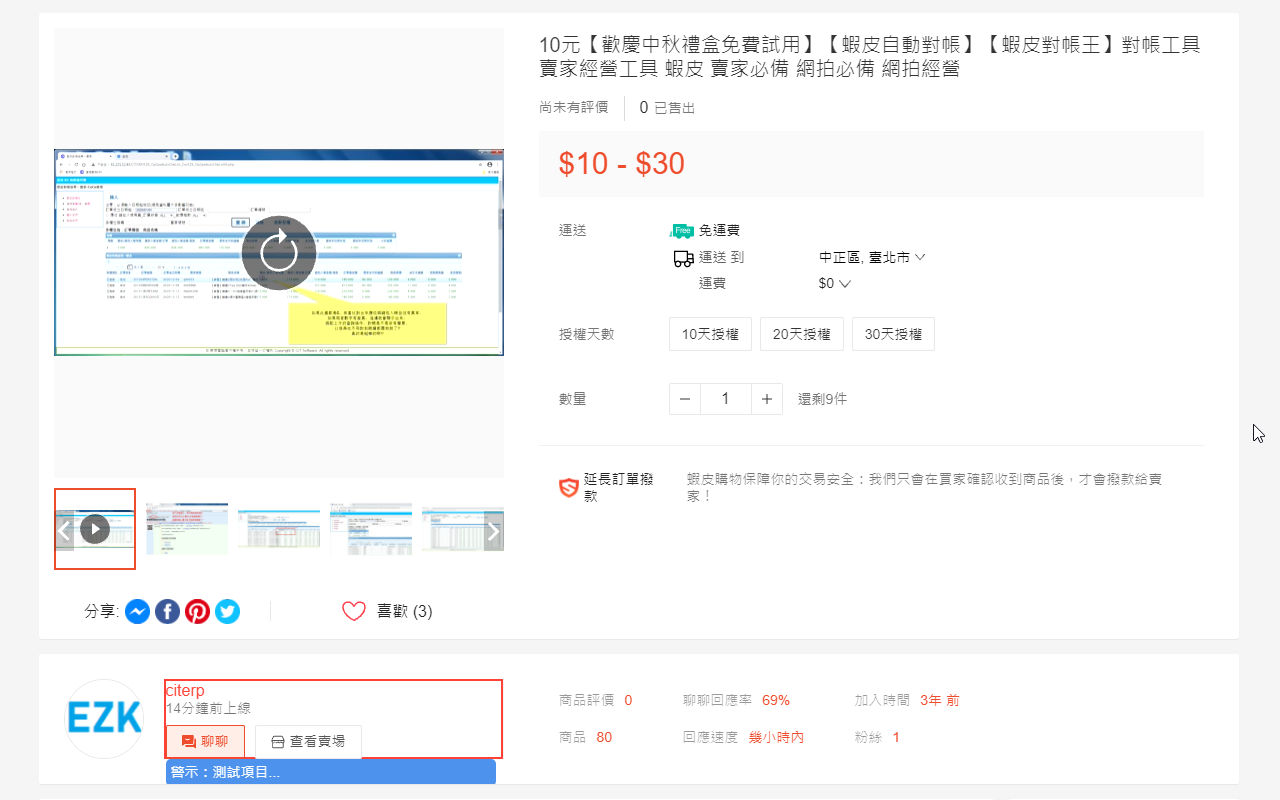This screenshot has height=800, width=1280.
Task: Replay the product video in main preview
Action: pos(279,252)
